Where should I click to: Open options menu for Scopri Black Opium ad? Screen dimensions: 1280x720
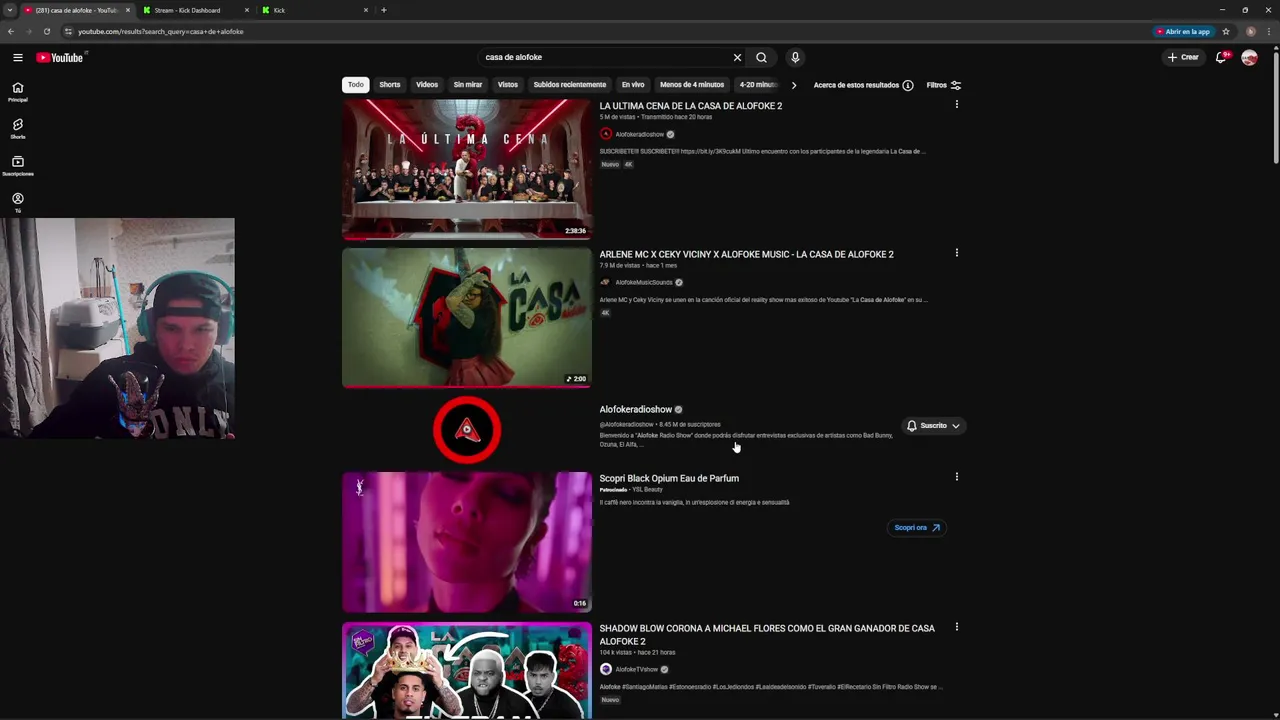(957, 477)
